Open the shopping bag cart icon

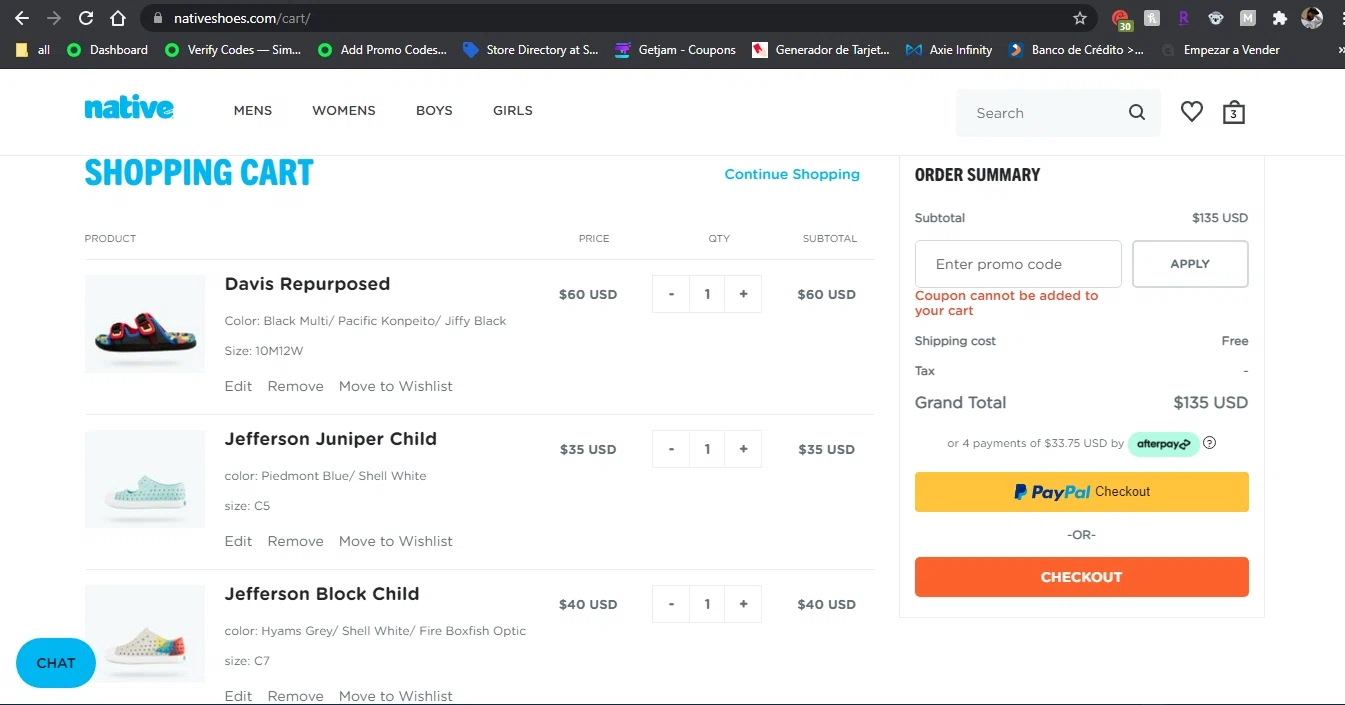pos(1233,113)
